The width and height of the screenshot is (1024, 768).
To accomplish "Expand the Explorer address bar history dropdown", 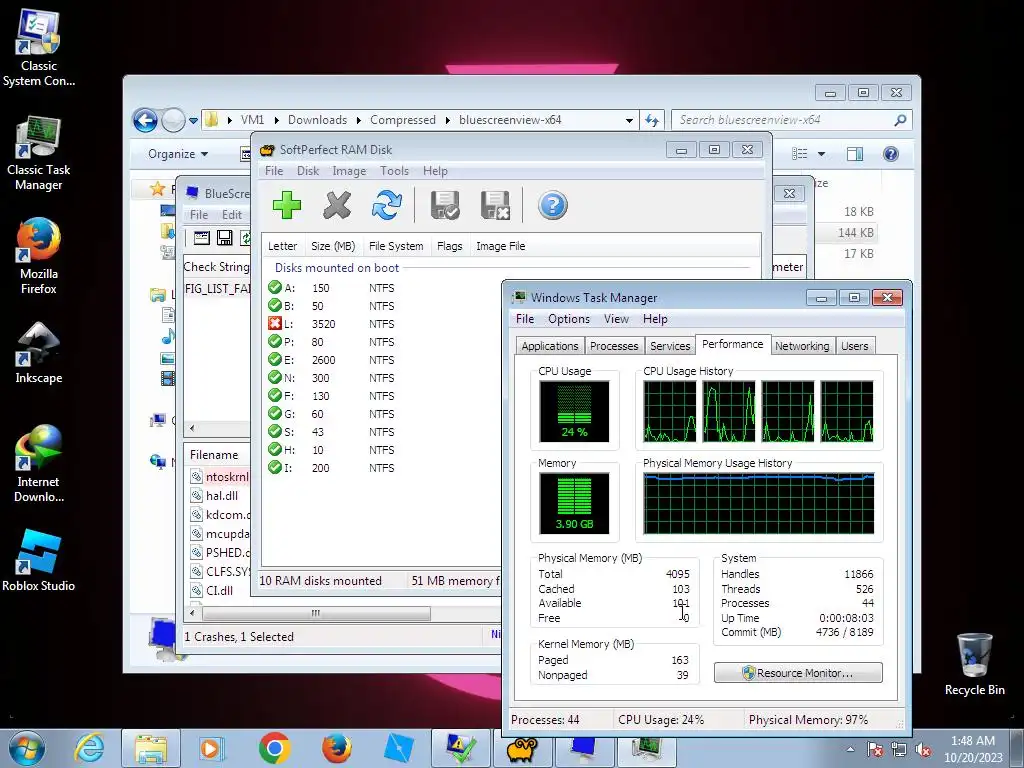I will point(629,120).
